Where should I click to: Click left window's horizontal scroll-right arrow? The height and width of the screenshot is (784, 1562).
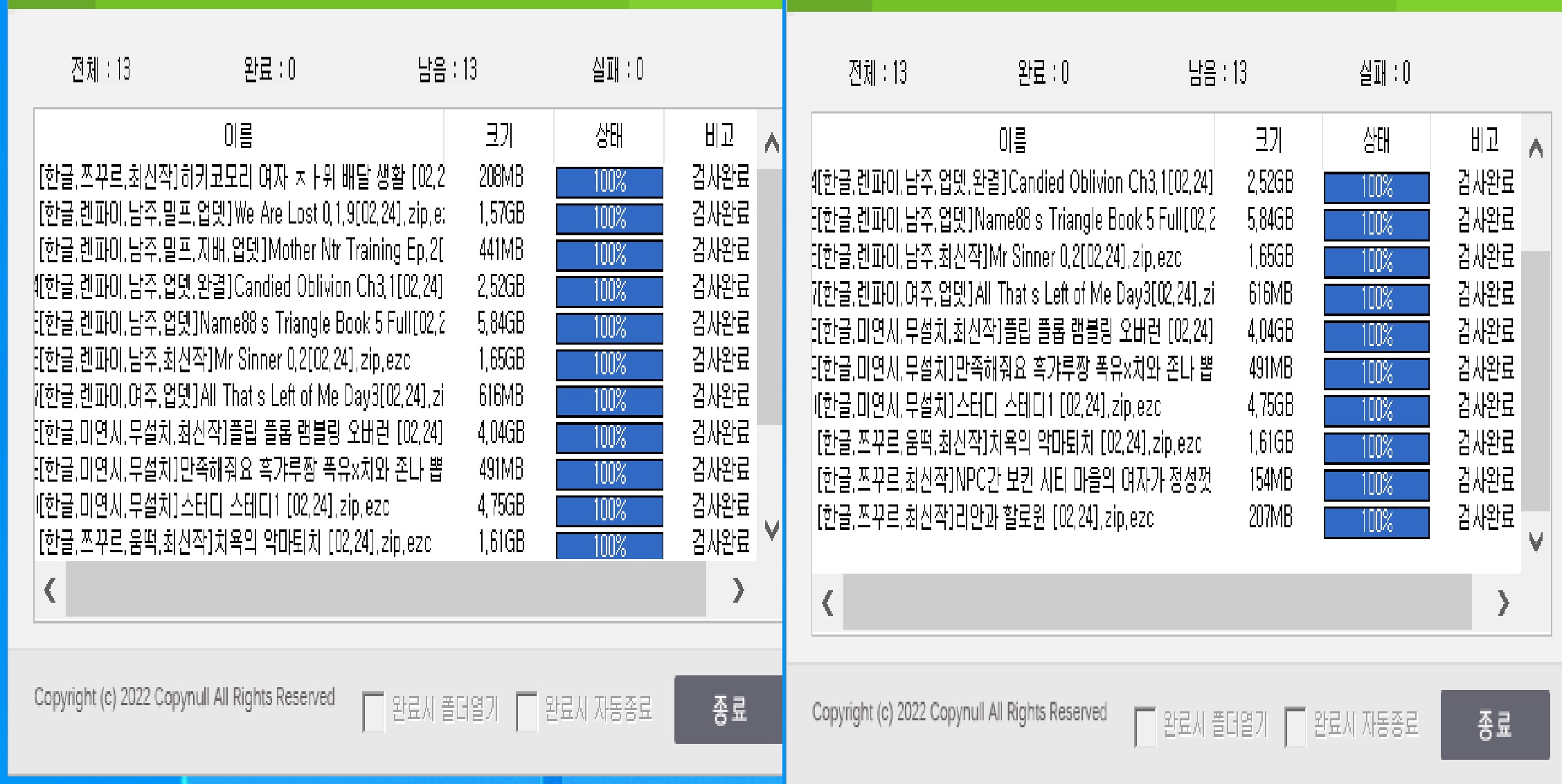(x=738, y=590)
